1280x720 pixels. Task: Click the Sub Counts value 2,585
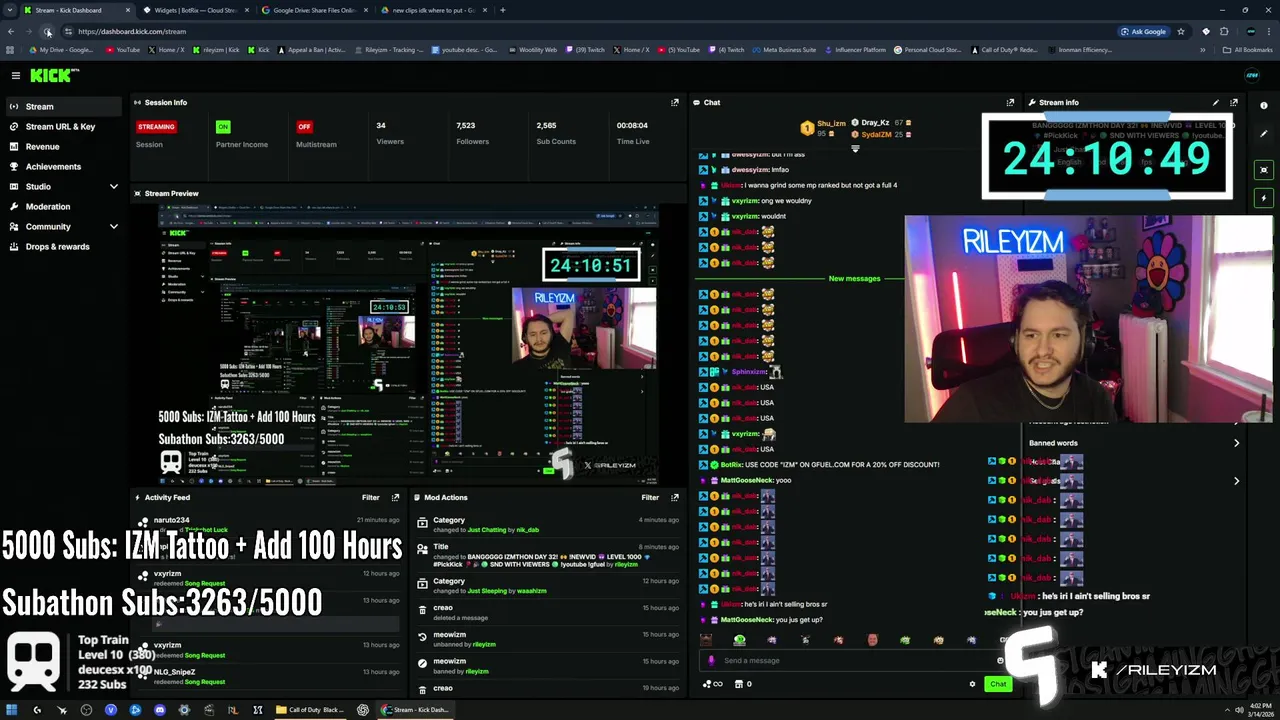click(546, 125)
